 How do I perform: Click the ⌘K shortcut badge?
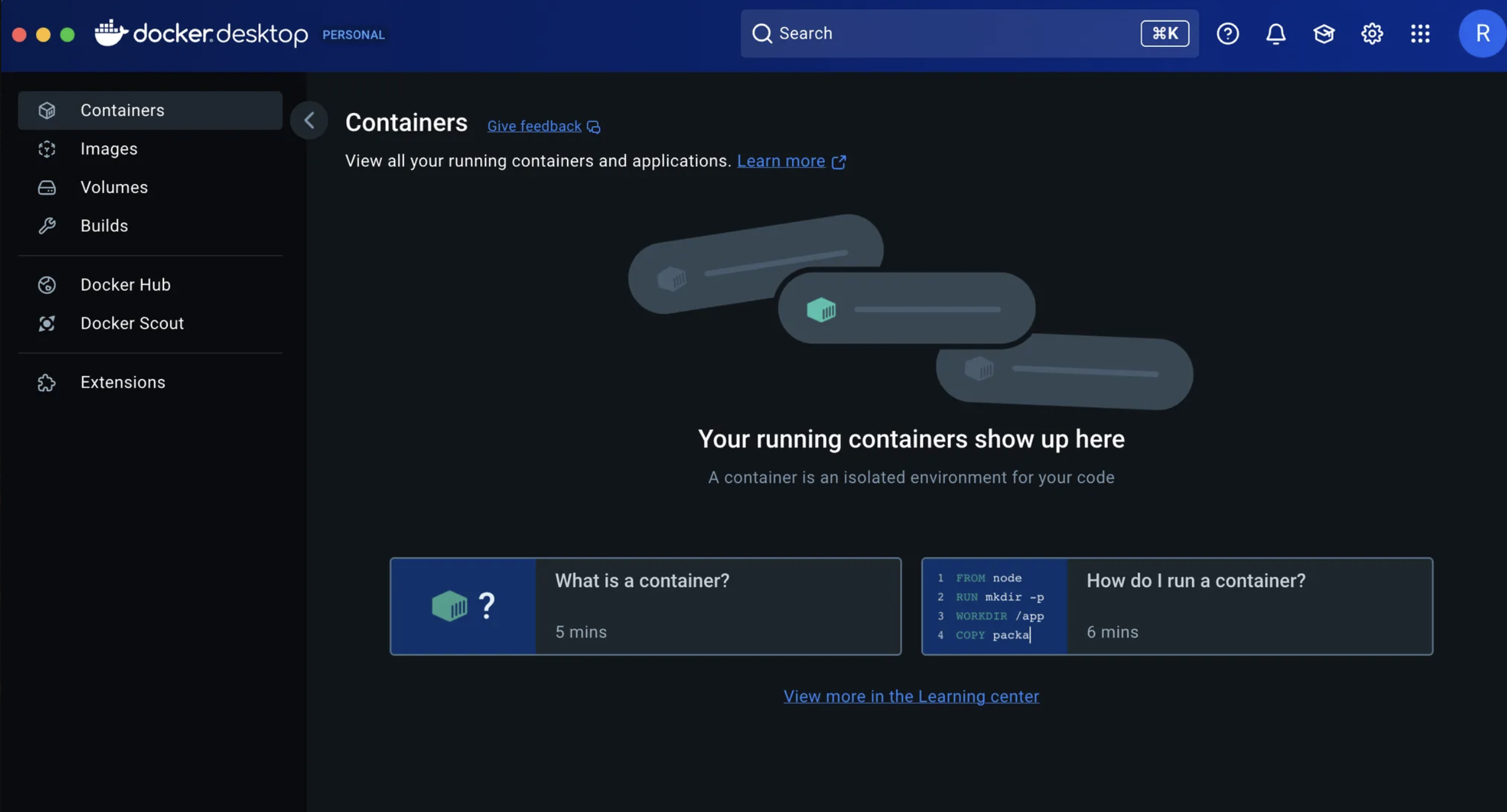pos(1164,33)
